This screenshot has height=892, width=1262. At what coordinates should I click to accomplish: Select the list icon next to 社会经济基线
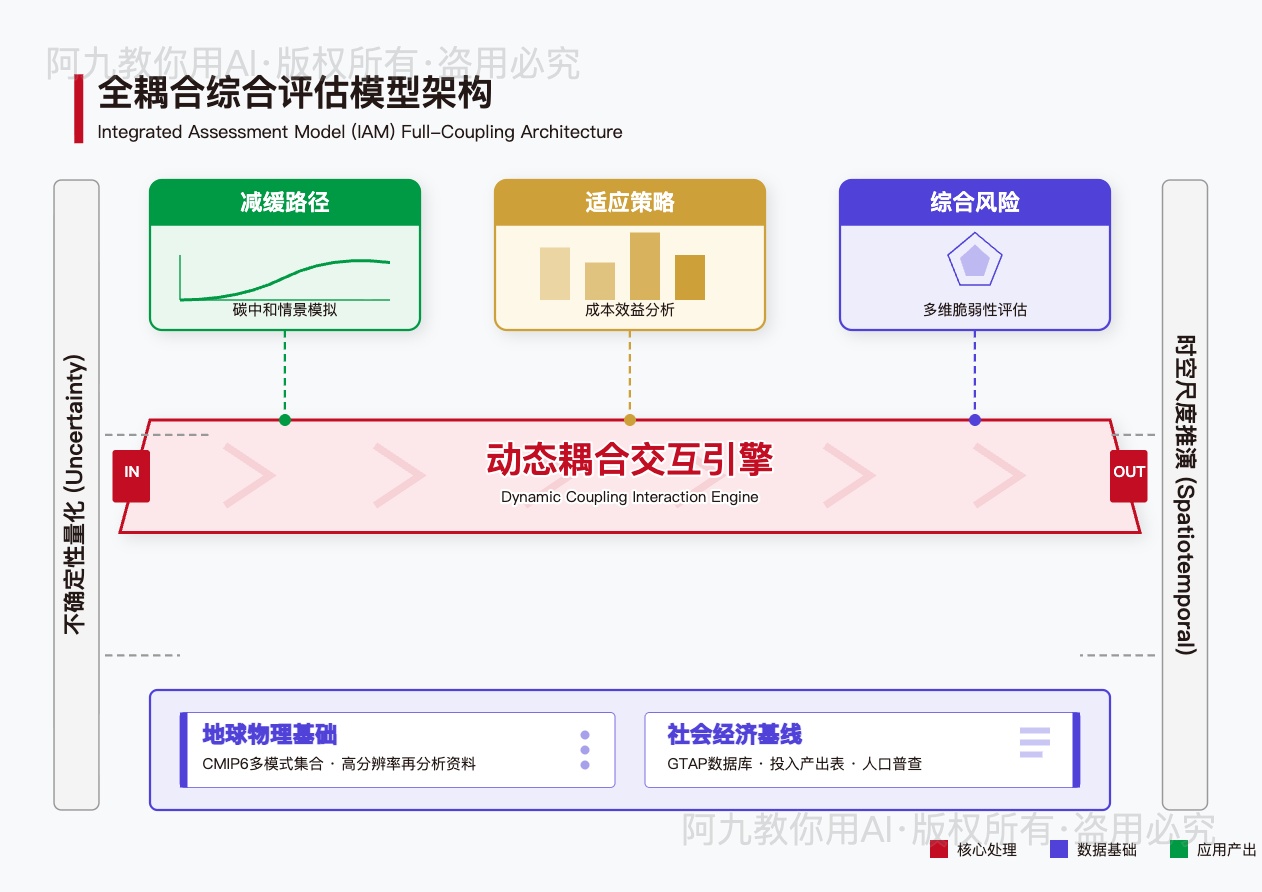coord(1034,742)
